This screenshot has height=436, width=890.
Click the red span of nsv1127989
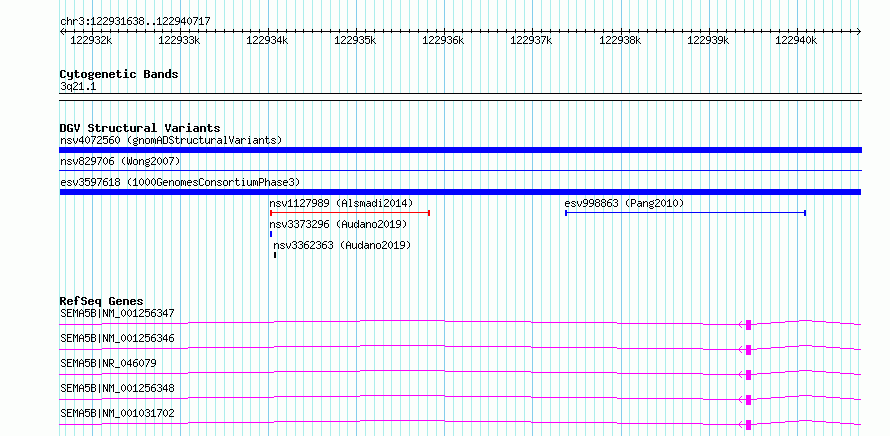click(x=350, y=213)
